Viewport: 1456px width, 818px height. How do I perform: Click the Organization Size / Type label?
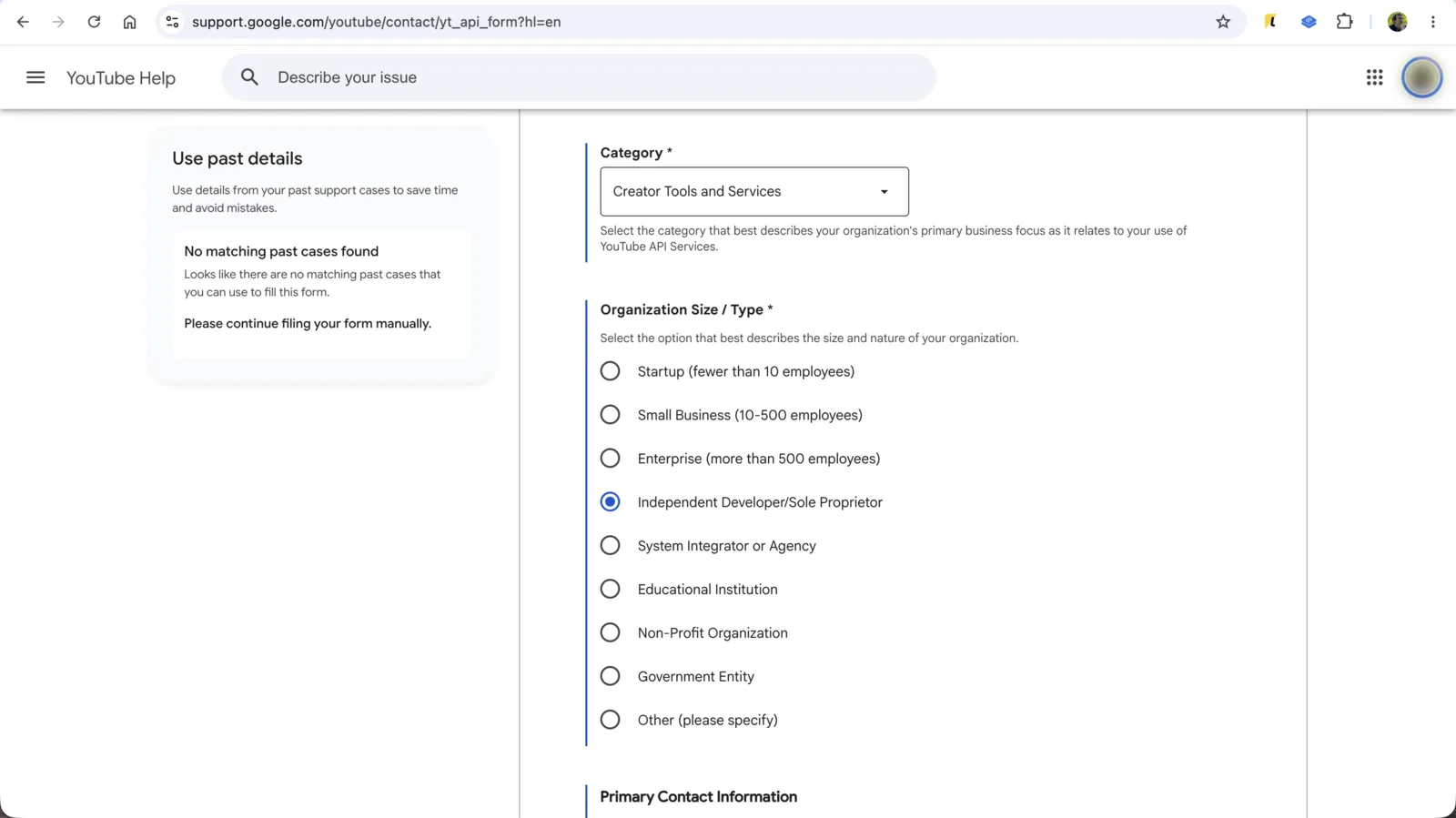click(x=686, y=309)
